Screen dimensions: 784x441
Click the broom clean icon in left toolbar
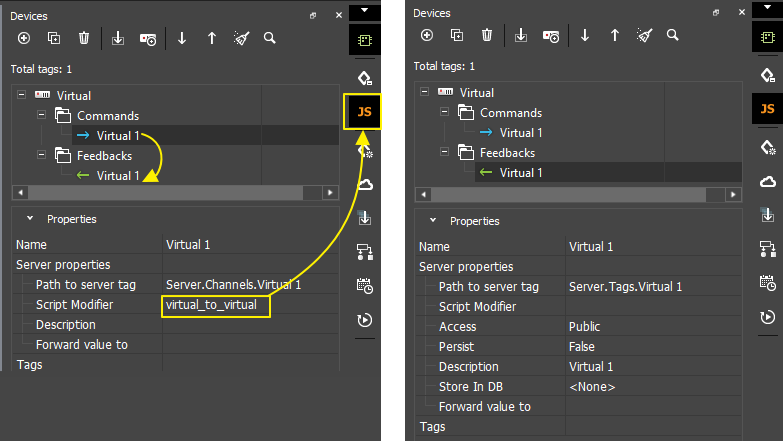pos(241,38)
